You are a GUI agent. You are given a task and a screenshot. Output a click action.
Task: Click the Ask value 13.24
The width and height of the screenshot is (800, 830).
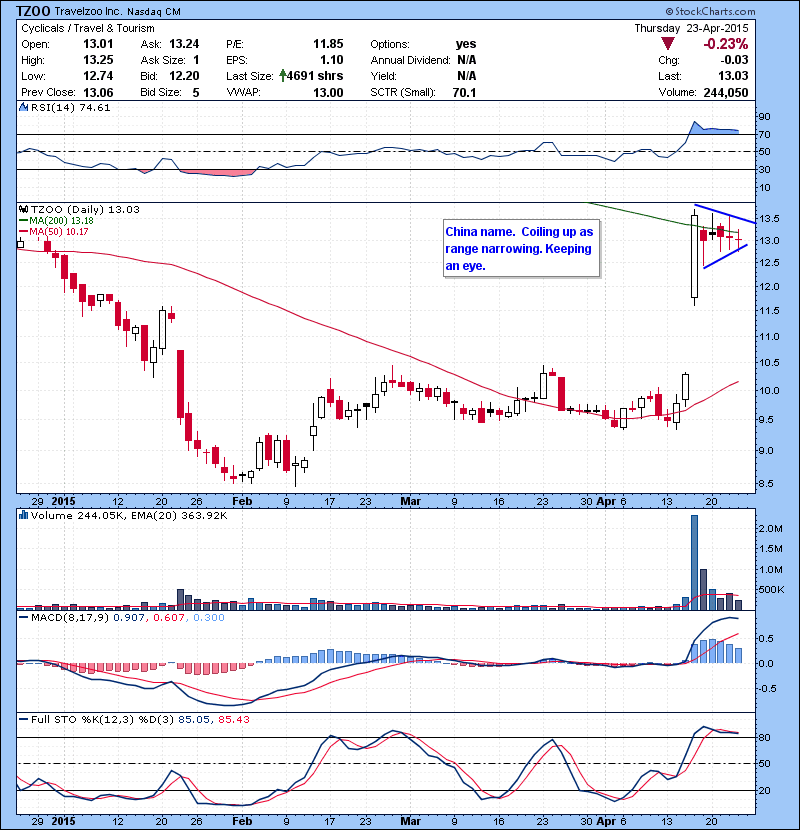[184, 44]
